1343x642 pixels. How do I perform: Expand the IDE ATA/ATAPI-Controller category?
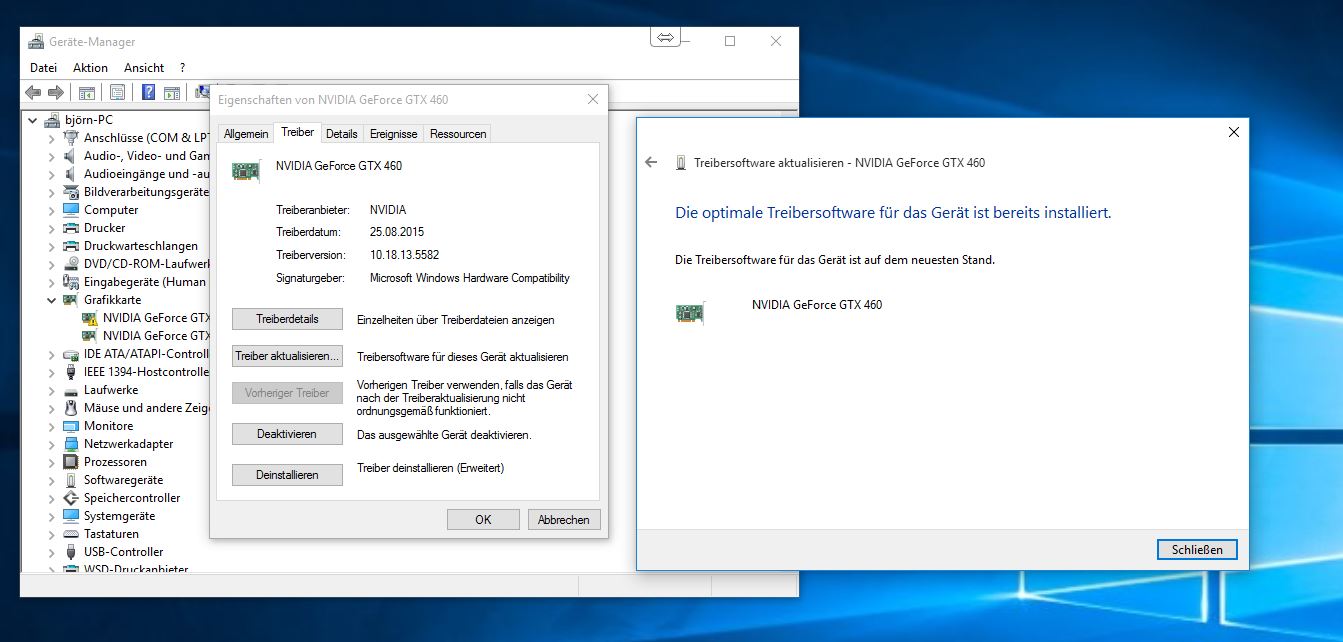tap(52, 354)
